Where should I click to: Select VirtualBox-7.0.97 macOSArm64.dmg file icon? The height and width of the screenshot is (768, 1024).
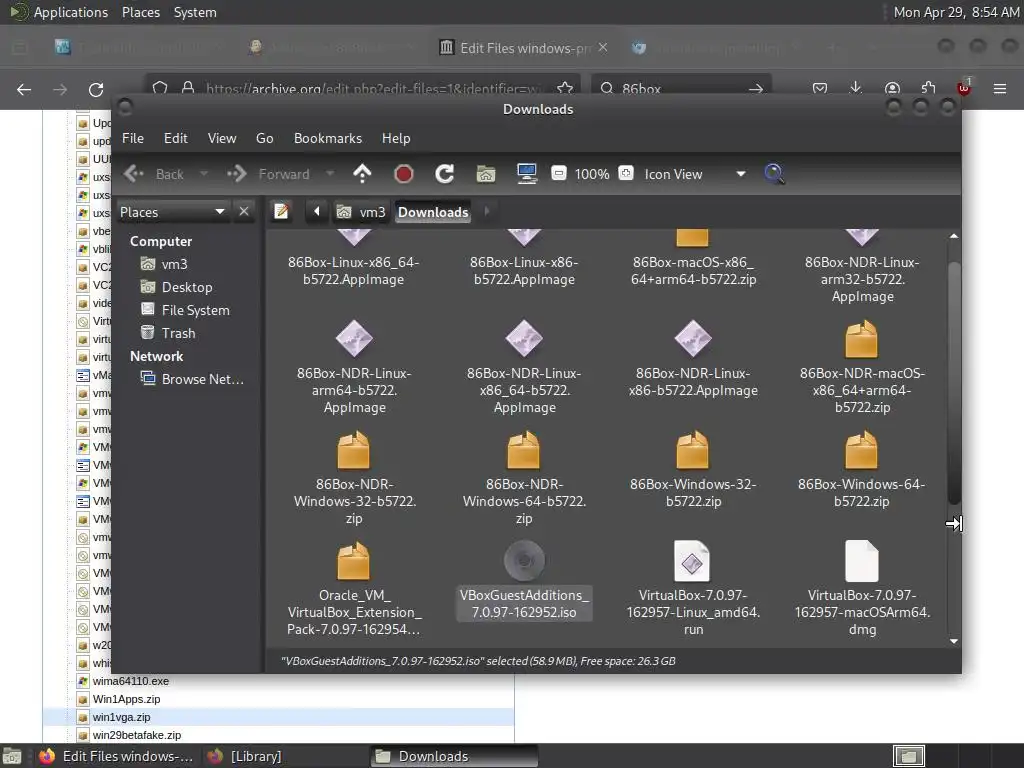(x=862, y=560)
